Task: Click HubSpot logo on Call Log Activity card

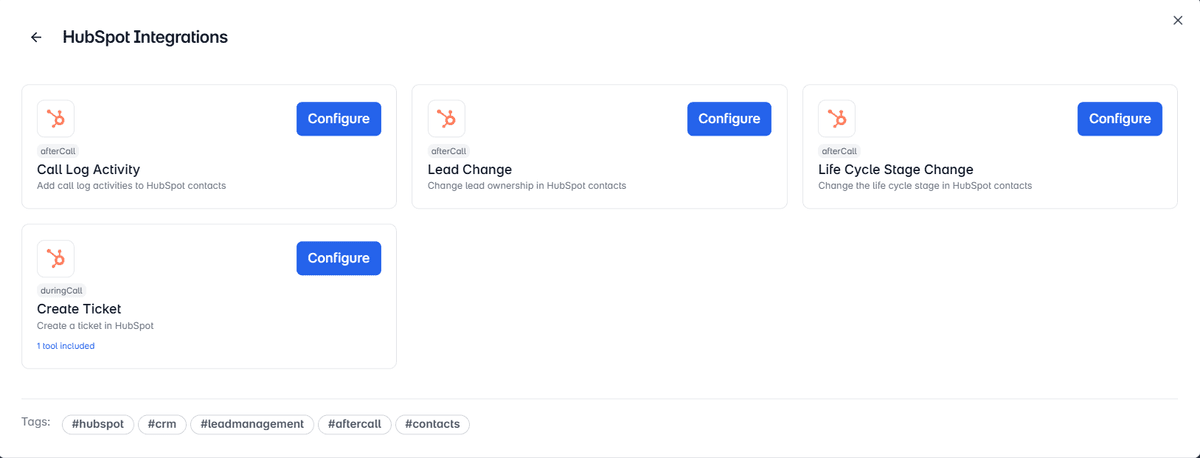Action: (56, 119)
